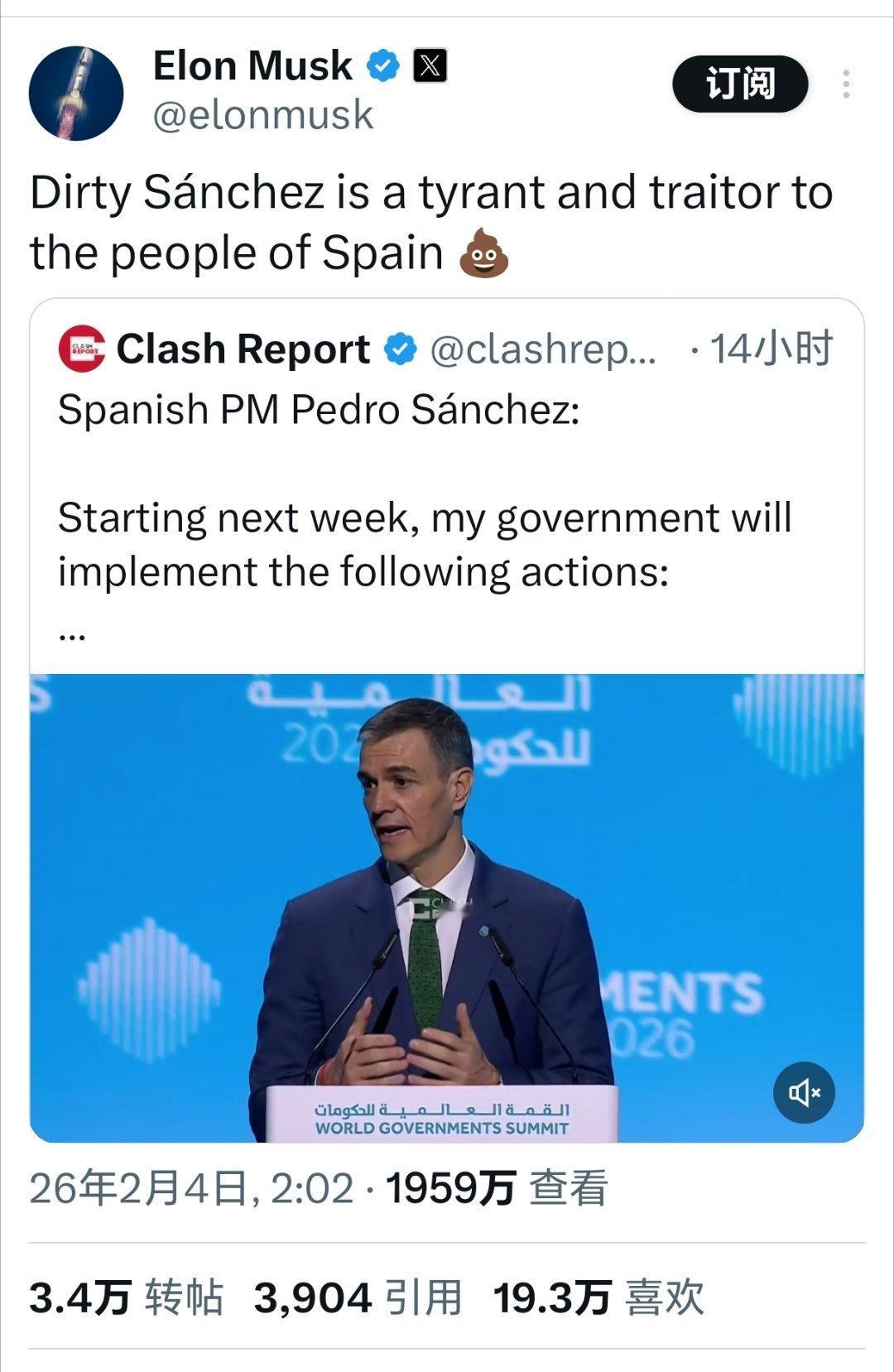This screenshot has height=1372, width=894.
Task: Open Elon Musk's rocket profile avatar
Action: [x=76, y=93]
